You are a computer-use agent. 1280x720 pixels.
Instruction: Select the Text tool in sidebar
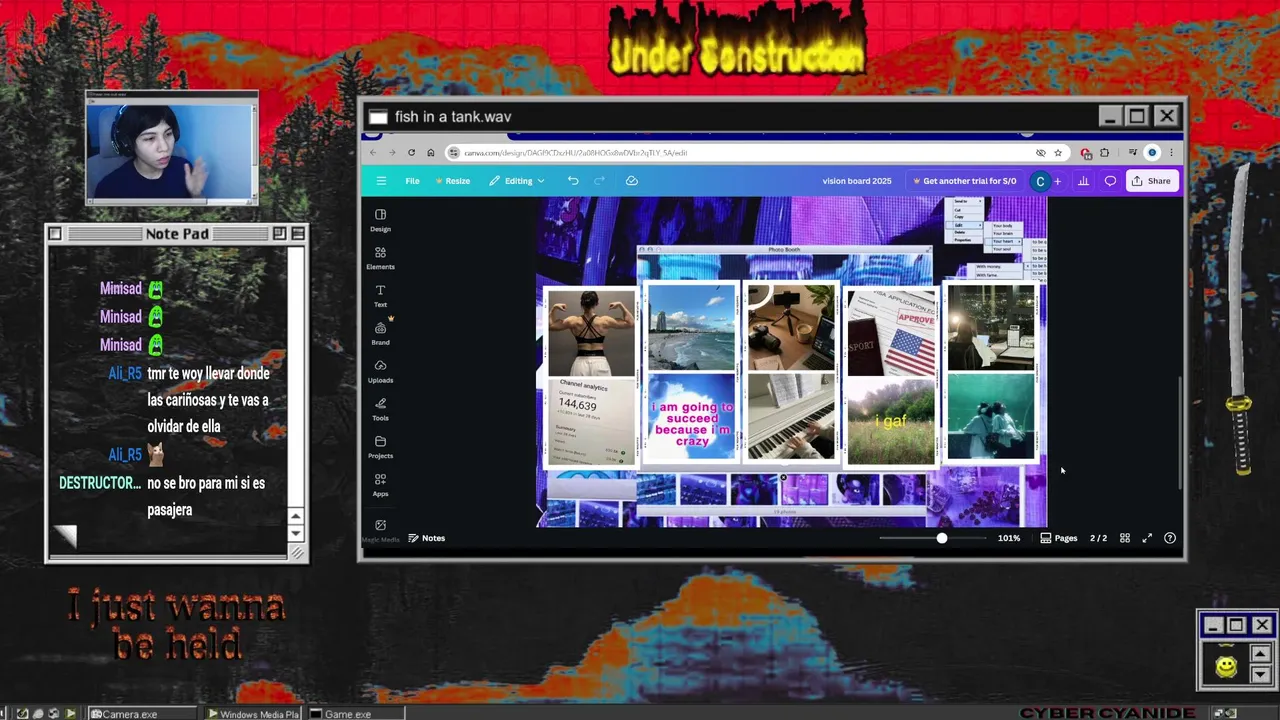click(380, 296)
